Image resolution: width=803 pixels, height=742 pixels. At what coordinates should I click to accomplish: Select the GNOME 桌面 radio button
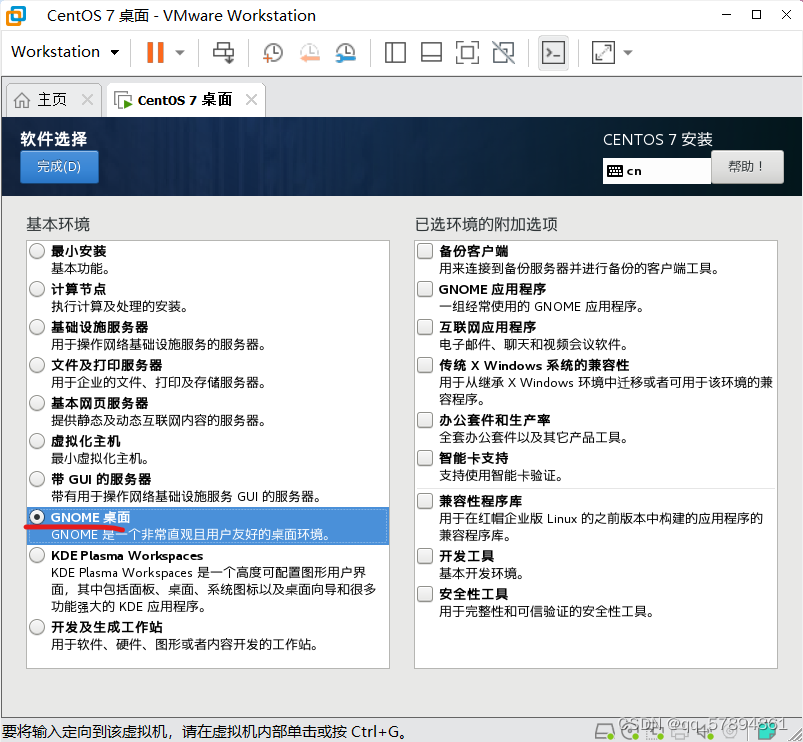[x=37, y=517]
